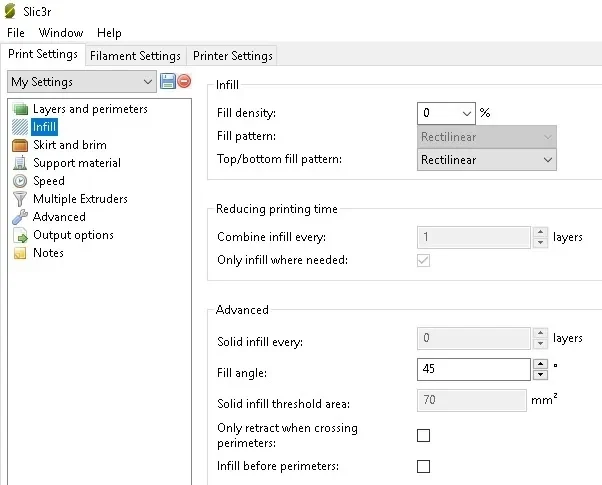Click the Skirt and brim icon
This screenshot has width=602, height=485.
tap(20, 145)
